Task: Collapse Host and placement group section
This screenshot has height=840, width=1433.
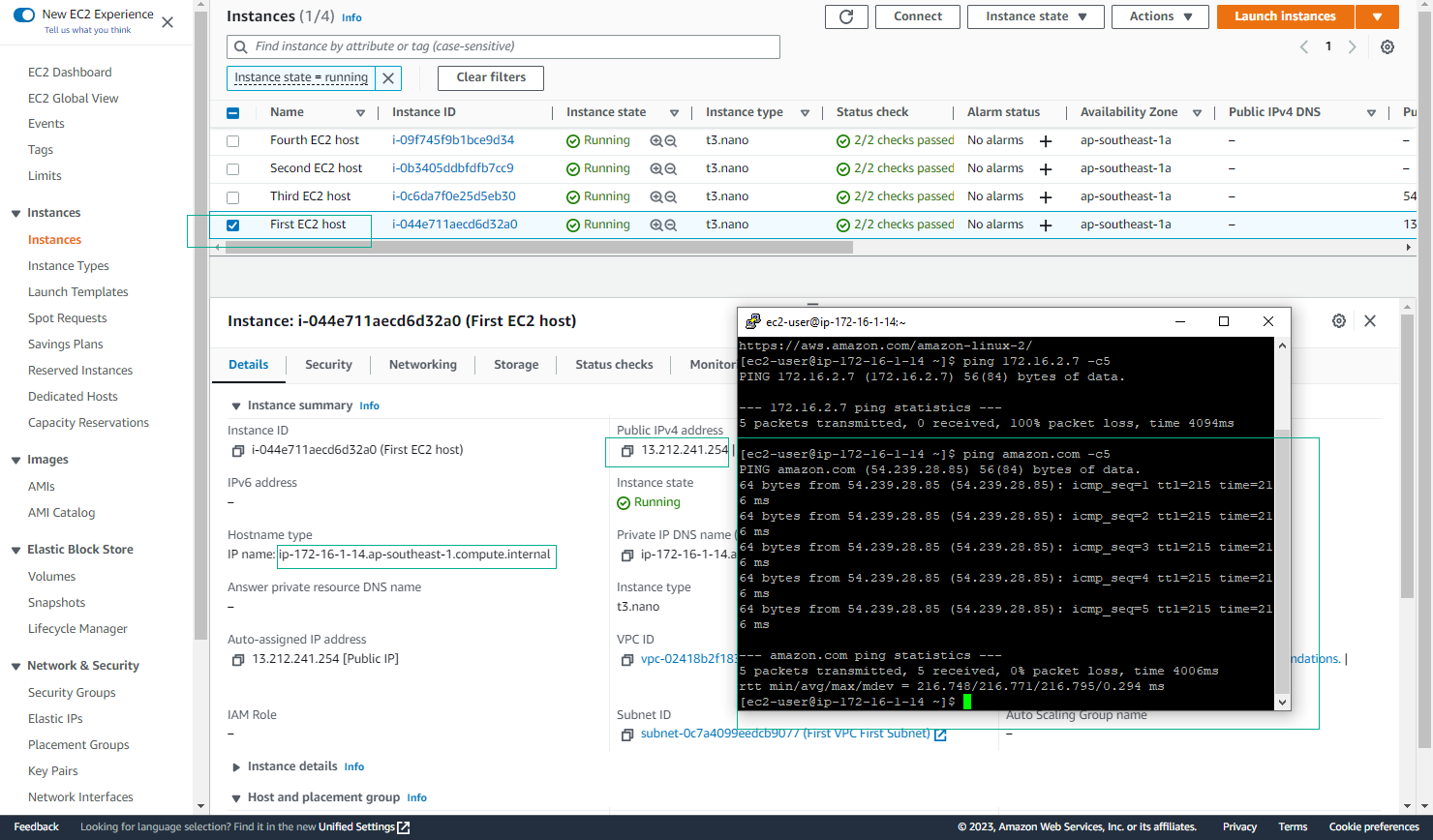Action: (x=236, y=798)
